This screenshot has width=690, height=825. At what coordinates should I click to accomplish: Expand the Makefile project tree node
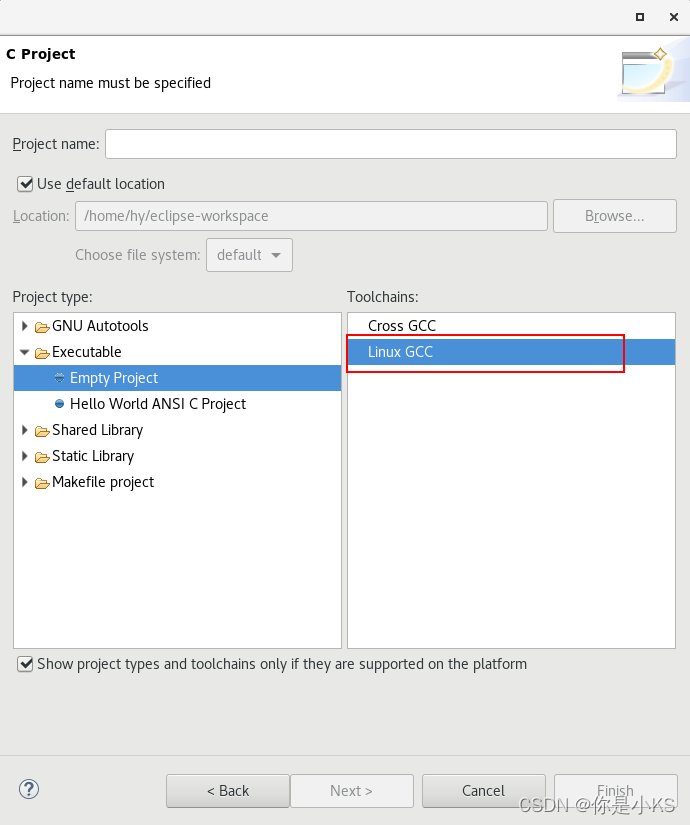(24, 482)
